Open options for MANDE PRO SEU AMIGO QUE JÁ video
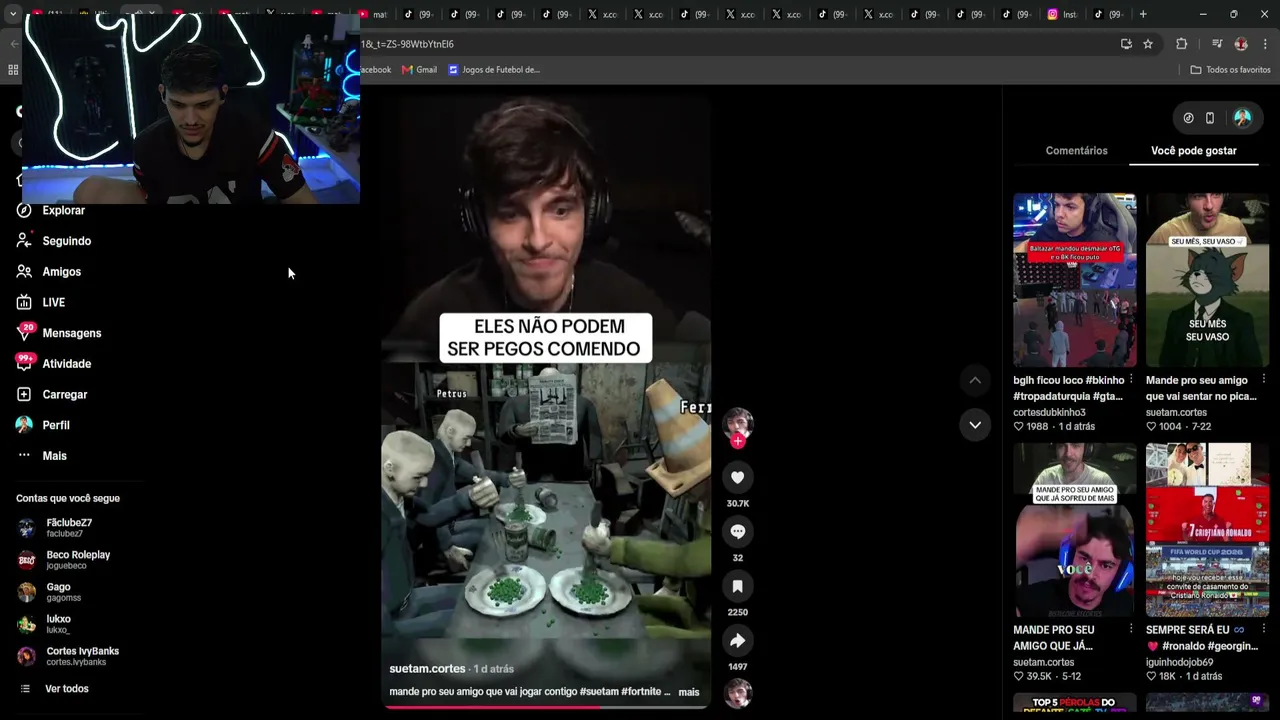1280x720 pixels. pos(1131,629)
